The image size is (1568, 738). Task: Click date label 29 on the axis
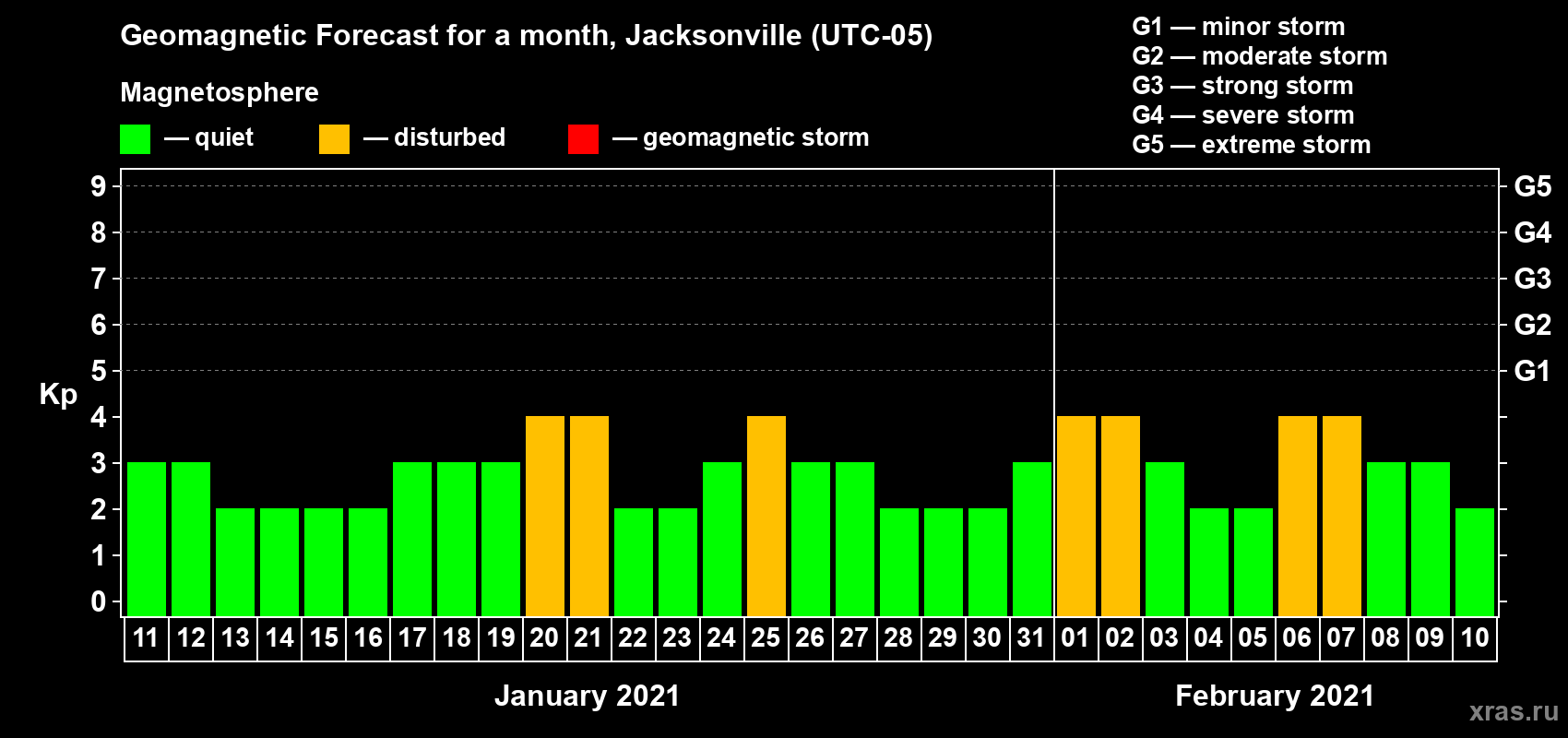tap(943, 638)
